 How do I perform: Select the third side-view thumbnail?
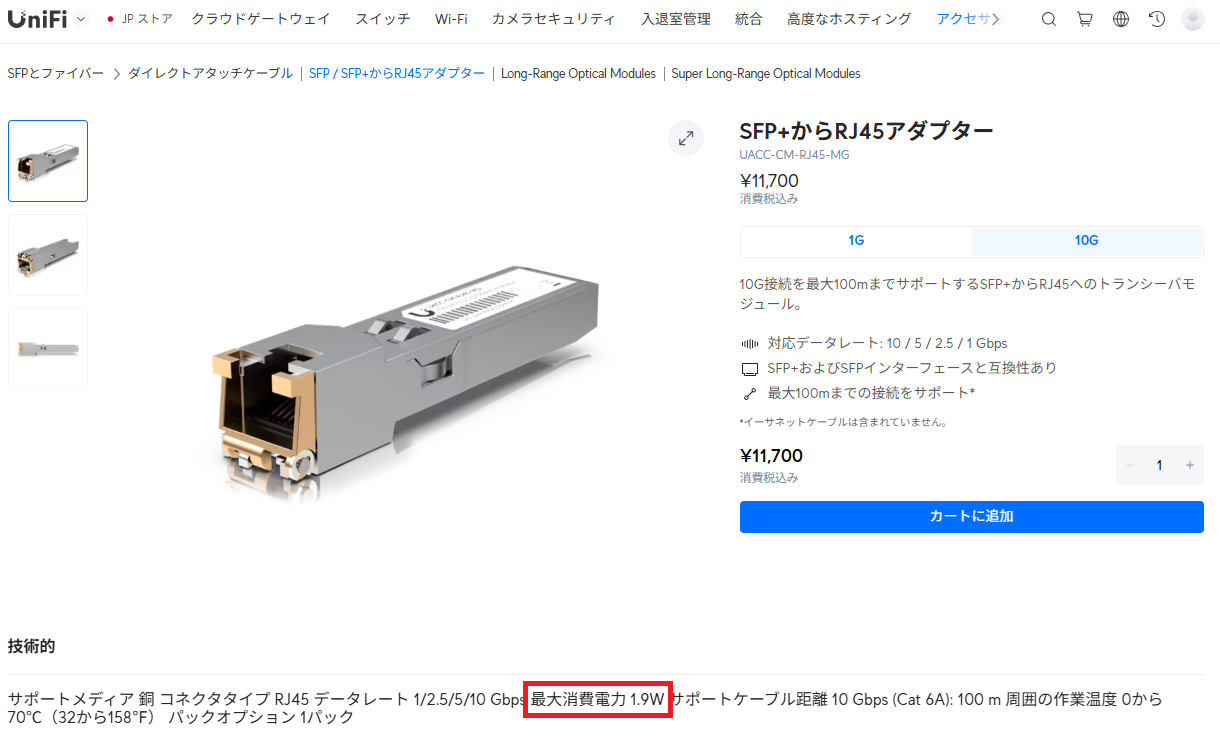[x=48, y=349]
